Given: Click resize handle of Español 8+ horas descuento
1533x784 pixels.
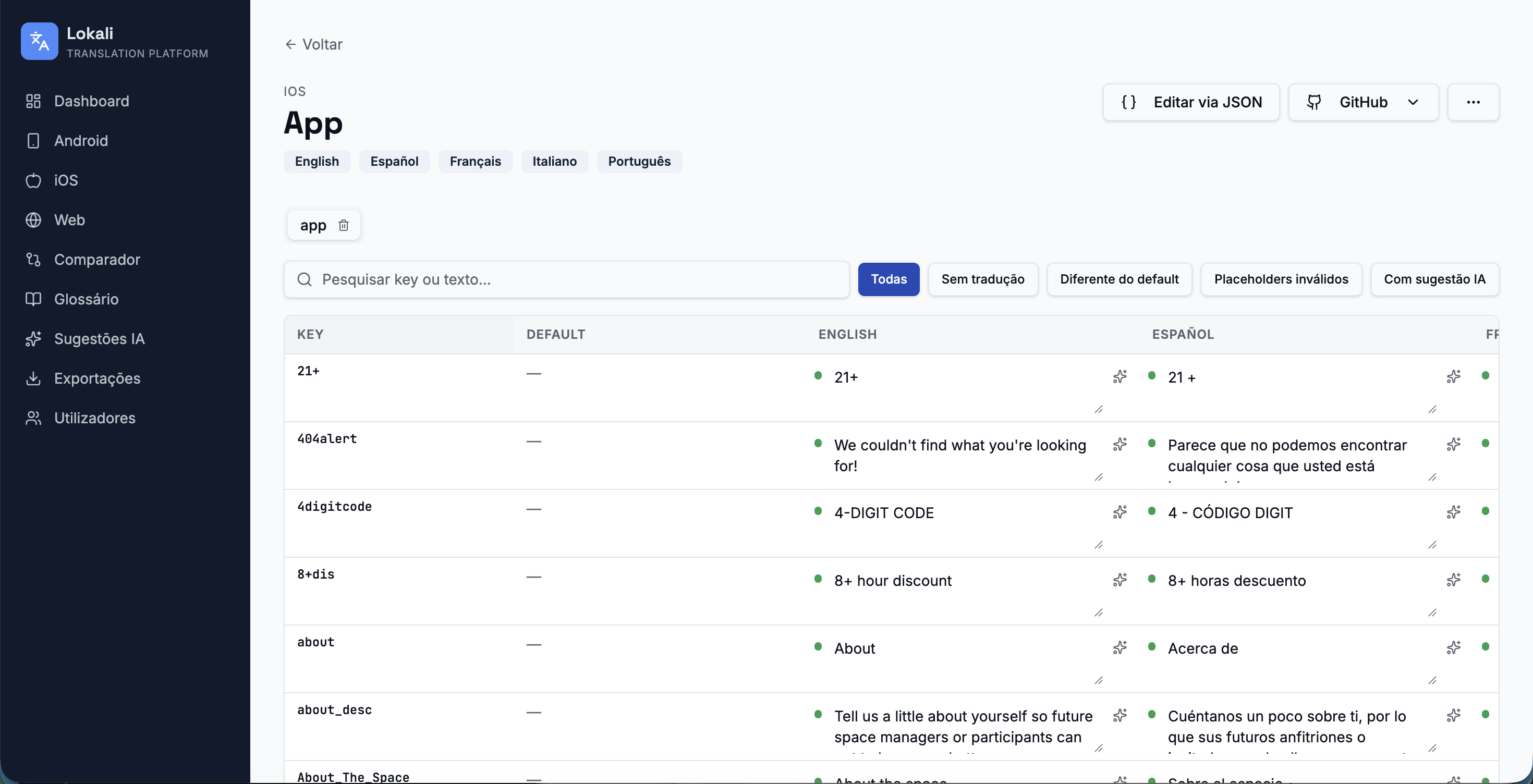Looking at the screenshot, I should 1432,612.
